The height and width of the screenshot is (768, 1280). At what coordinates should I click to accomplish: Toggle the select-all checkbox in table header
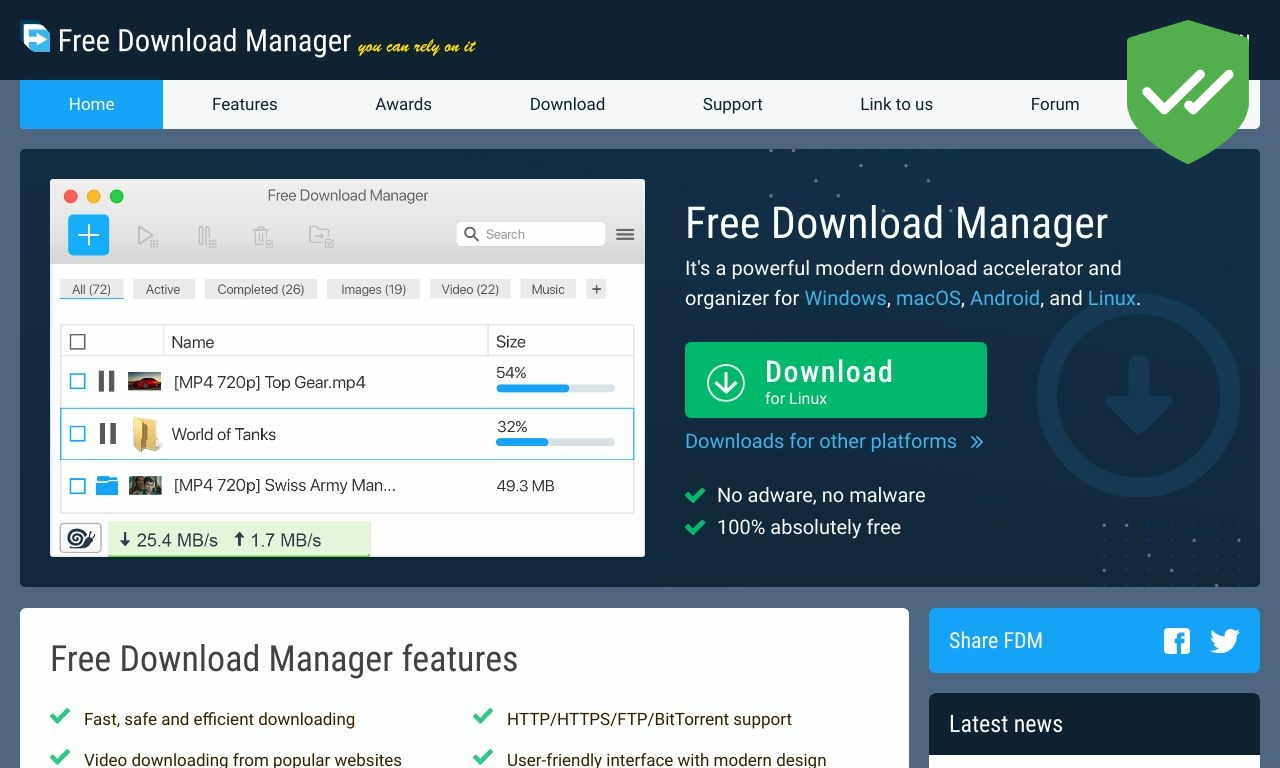coord(77,342)
